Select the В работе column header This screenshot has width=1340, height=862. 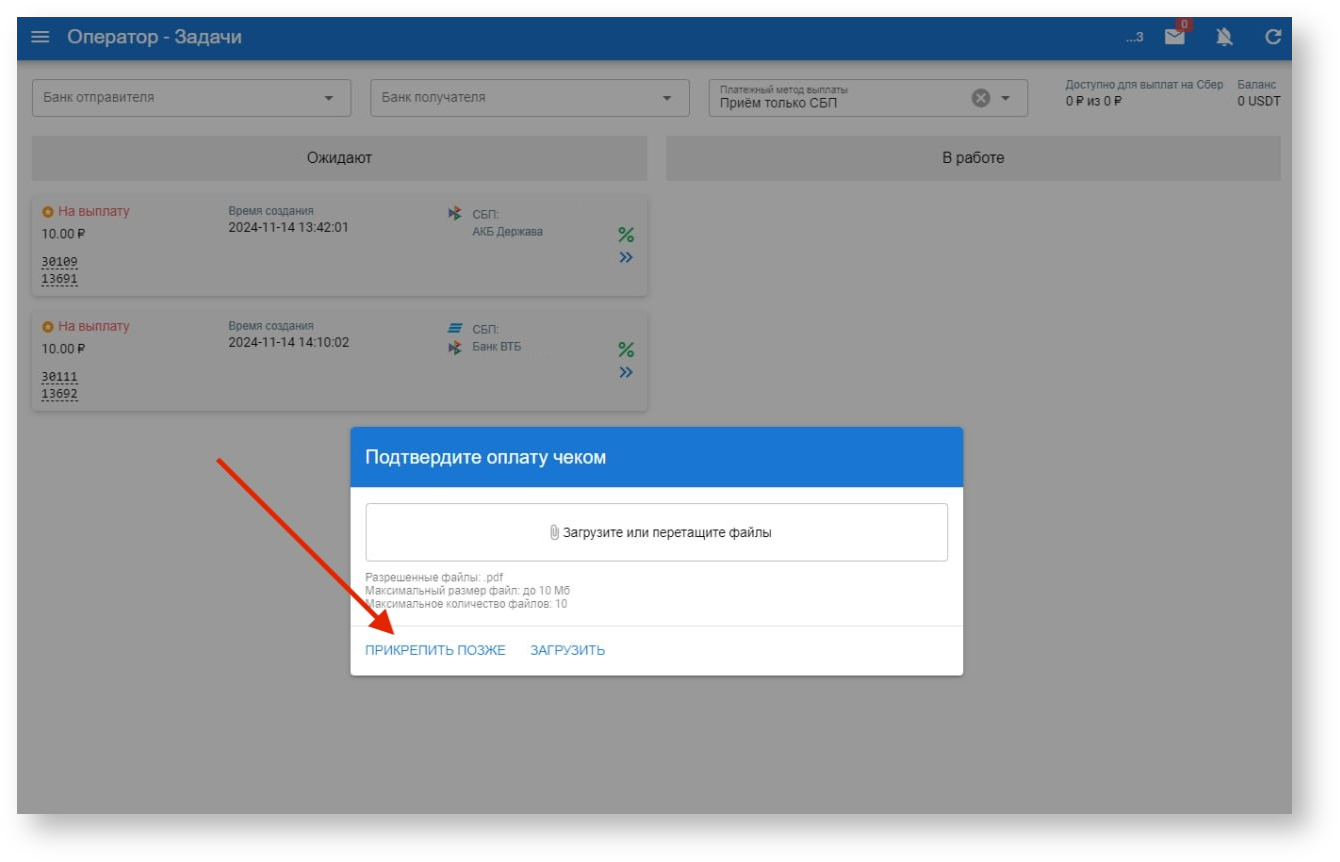[972, 158]
